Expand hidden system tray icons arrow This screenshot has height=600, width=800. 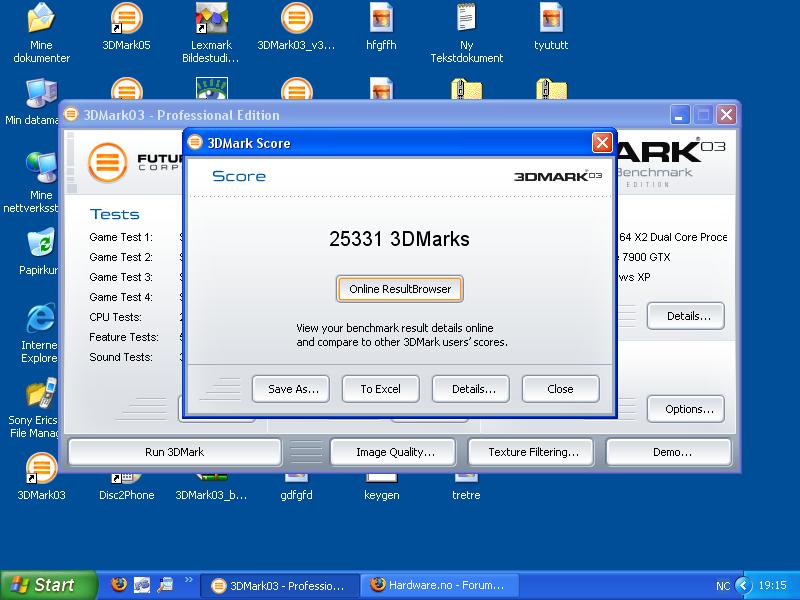[743, 585]
